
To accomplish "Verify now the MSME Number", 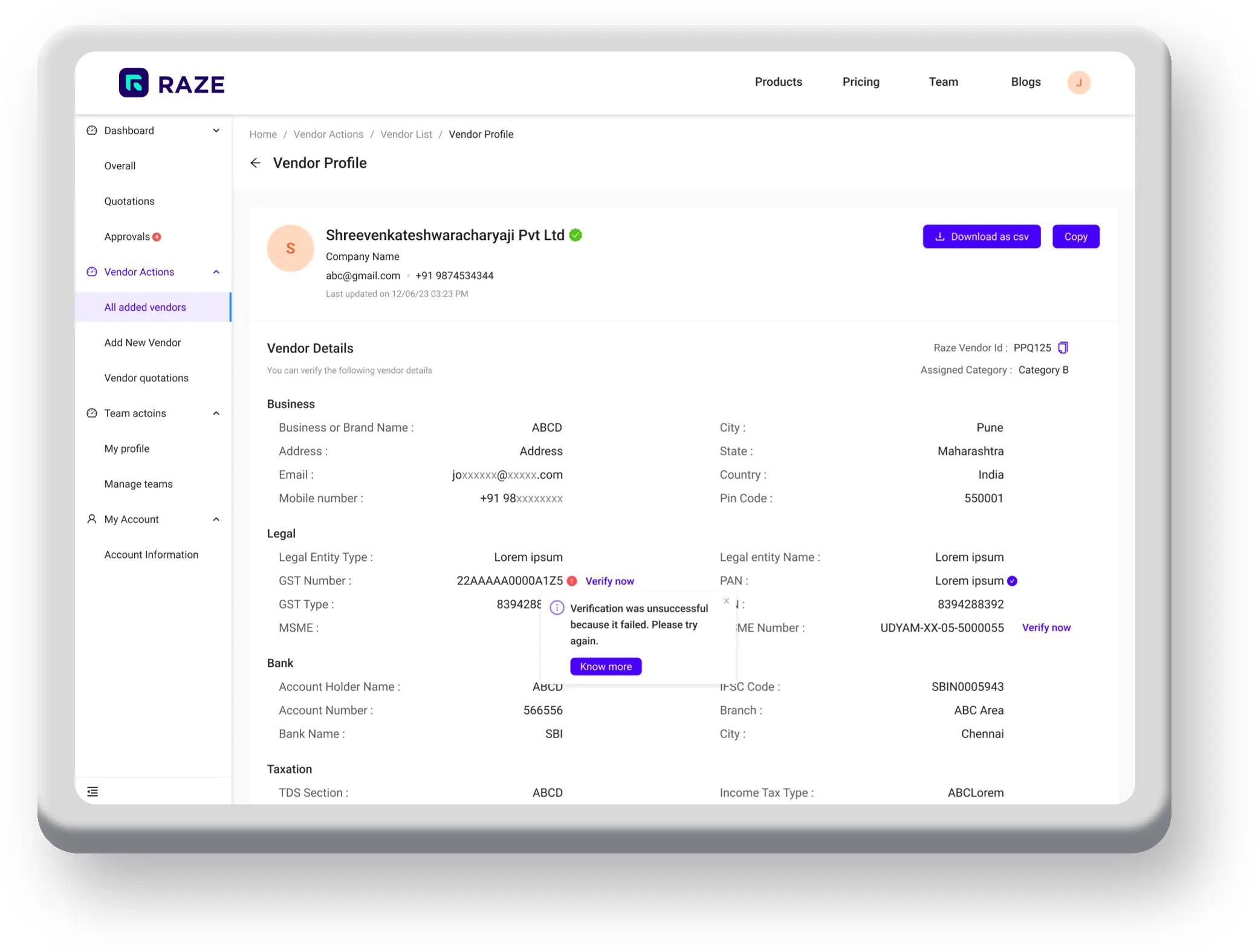I will tap(1046, 627).
